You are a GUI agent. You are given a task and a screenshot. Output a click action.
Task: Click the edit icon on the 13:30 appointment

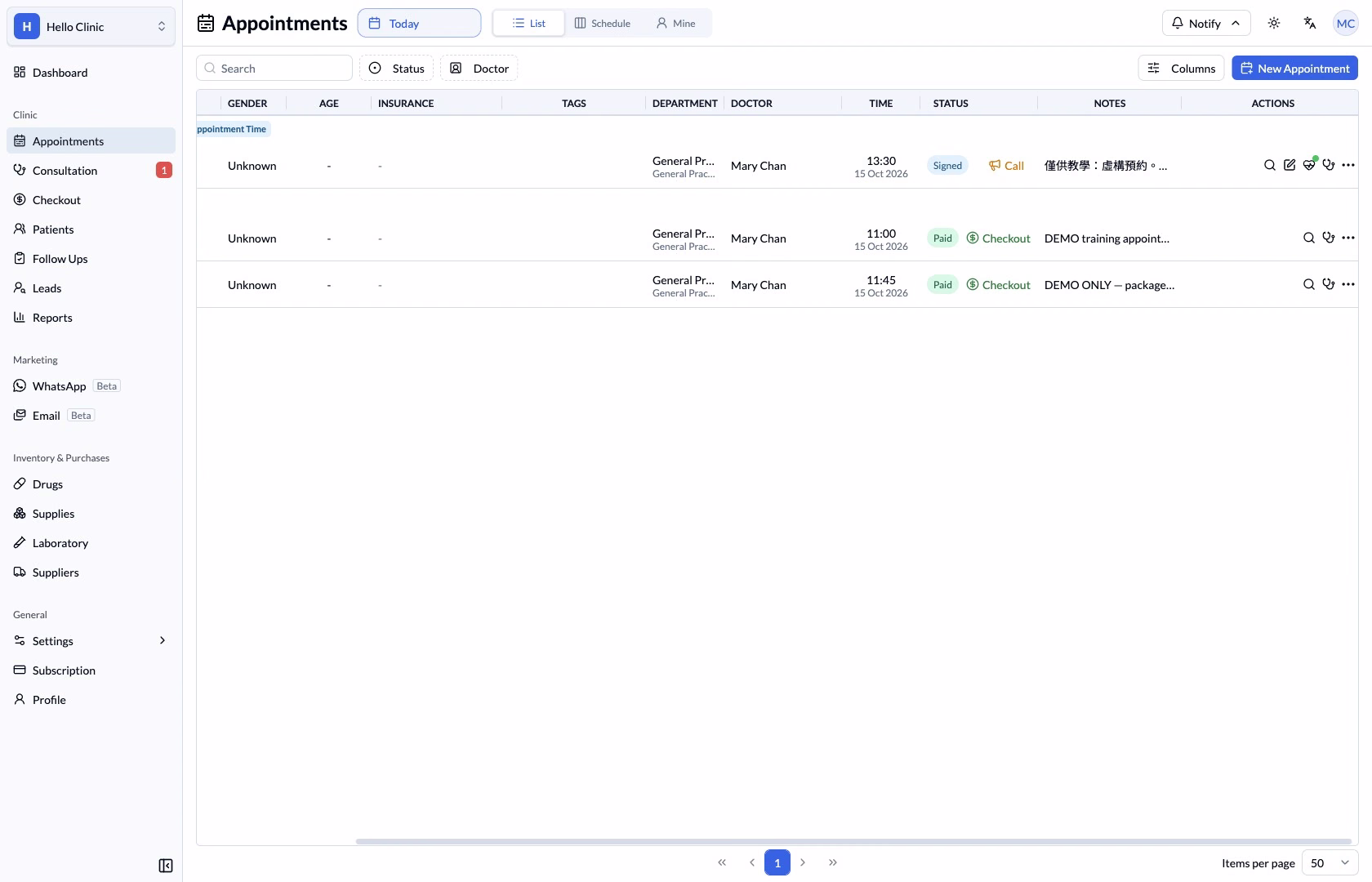pyautogui.click(x=1290, y=165)
